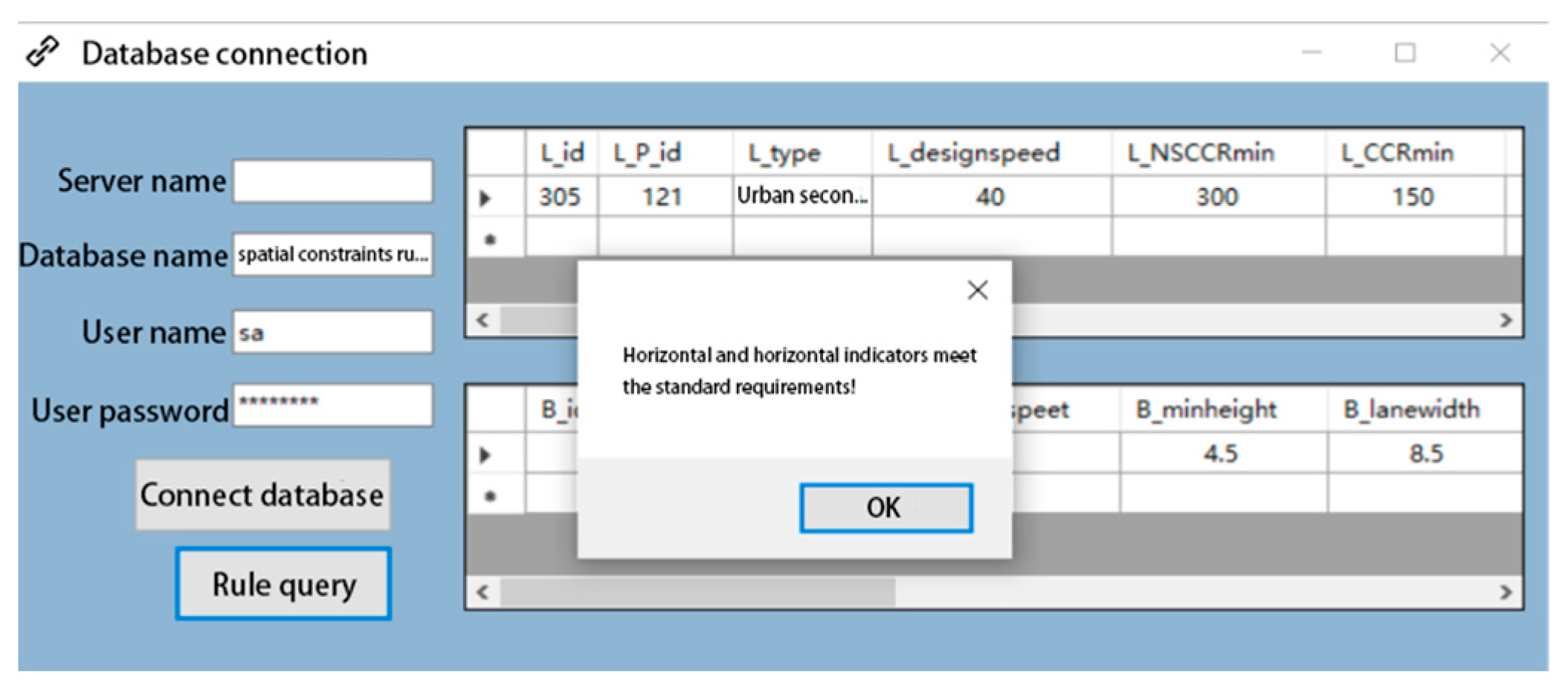Click OK in the message dialog
This screenshot has height=688, width=1568.
(x=885, y=508)
